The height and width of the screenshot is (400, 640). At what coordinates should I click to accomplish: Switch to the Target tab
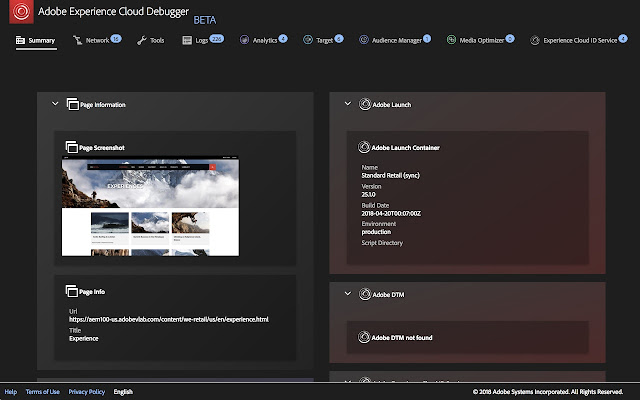pyautogui.click(x=323, y=40)
